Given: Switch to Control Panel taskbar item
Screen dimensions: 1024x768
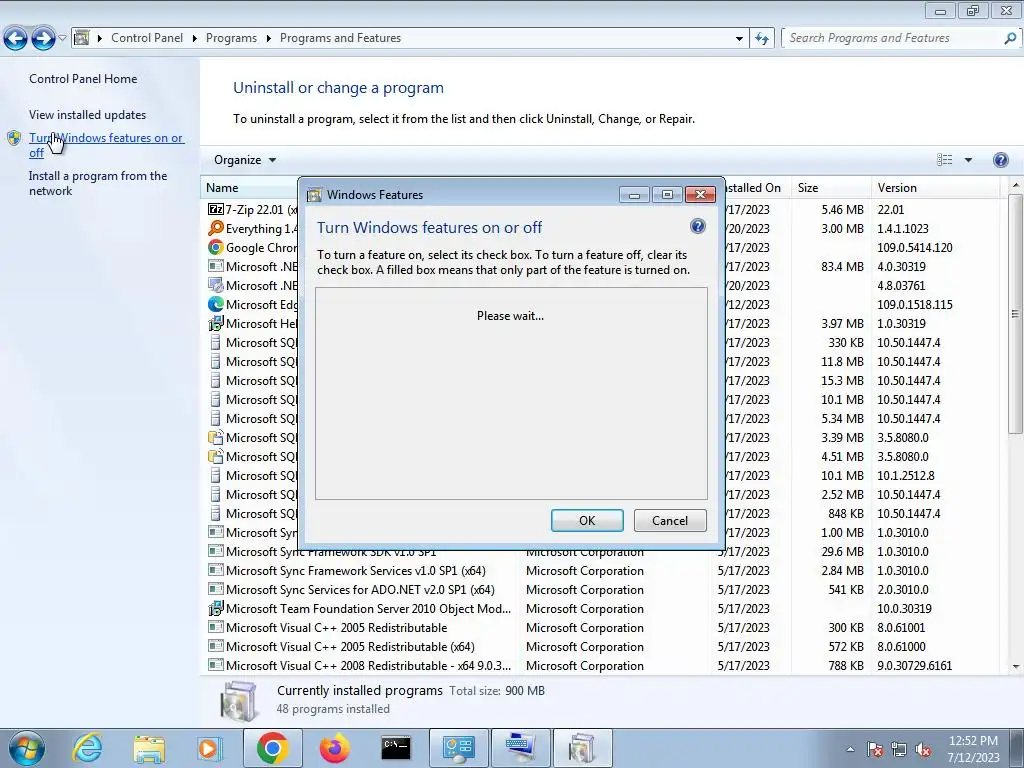Looking at the screenshot, I should click(458, 748).
